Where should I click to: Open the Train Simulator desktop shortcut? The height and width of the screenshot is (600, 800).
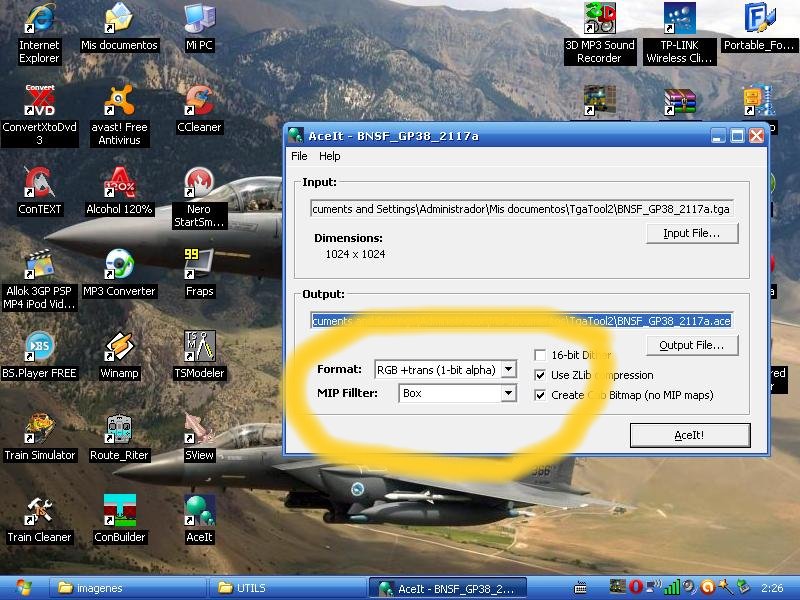pyautogui.click(x=39, y=431)
